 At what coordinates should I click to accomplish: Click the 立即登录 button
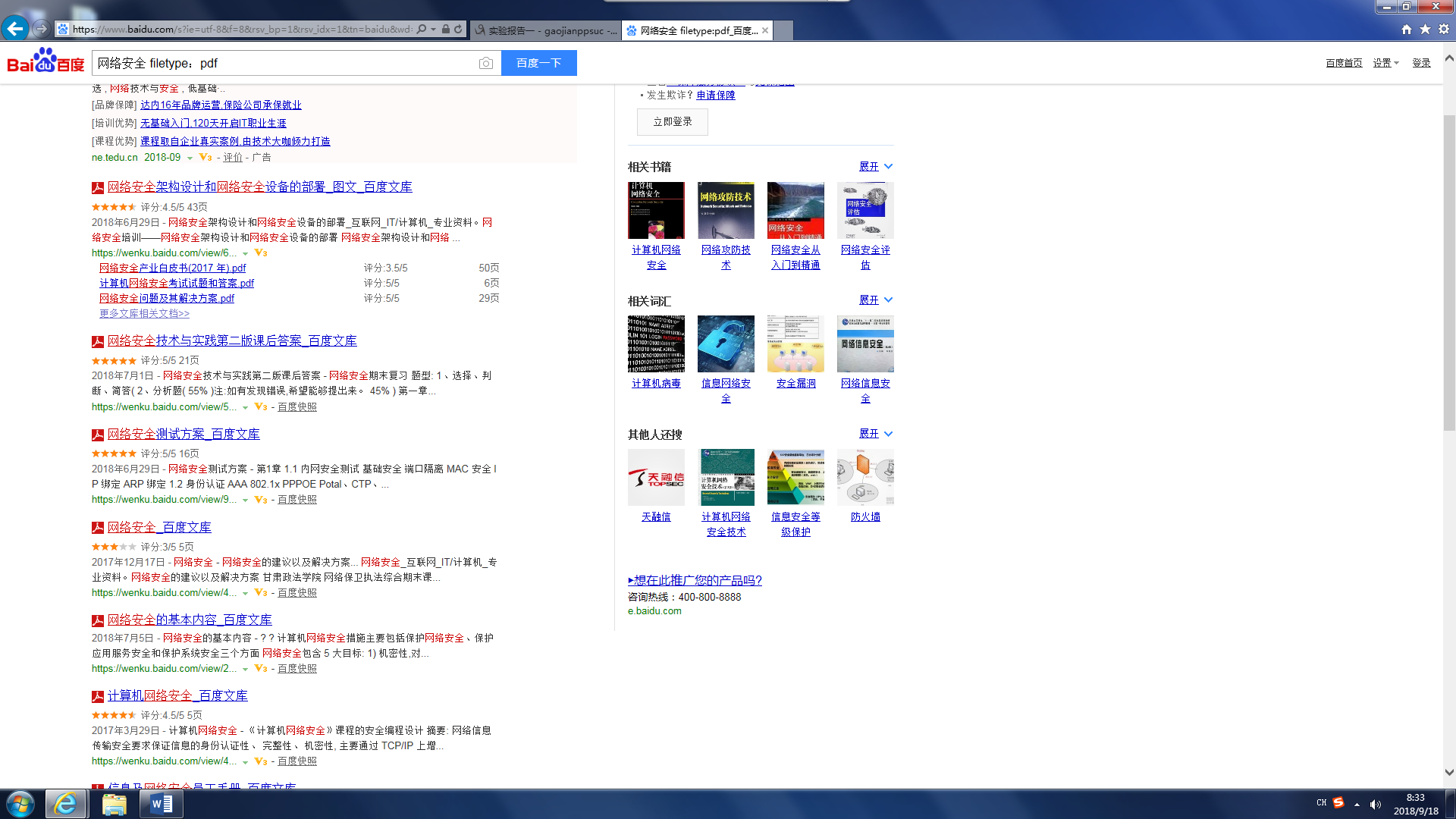672,121
